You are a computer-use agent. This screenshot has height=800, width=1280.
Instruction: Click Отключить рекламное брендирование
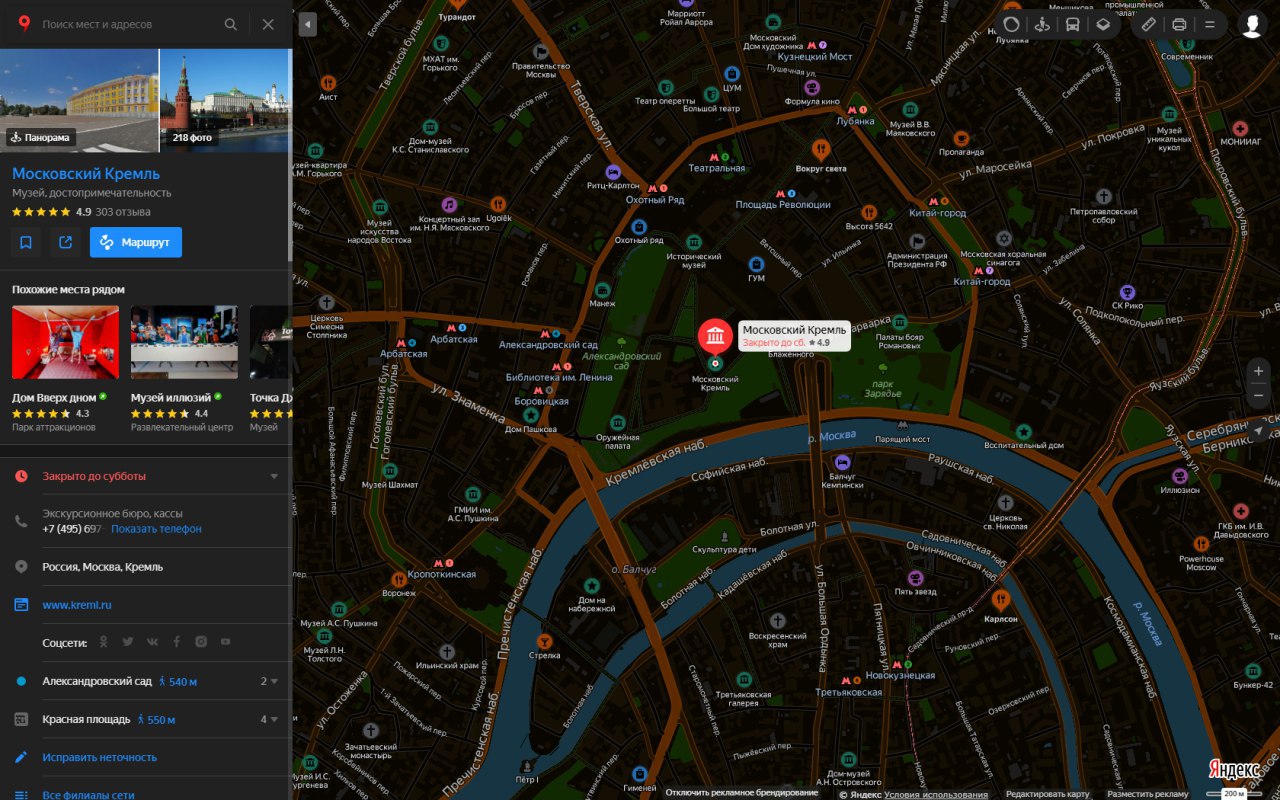[x=742, y=793]
